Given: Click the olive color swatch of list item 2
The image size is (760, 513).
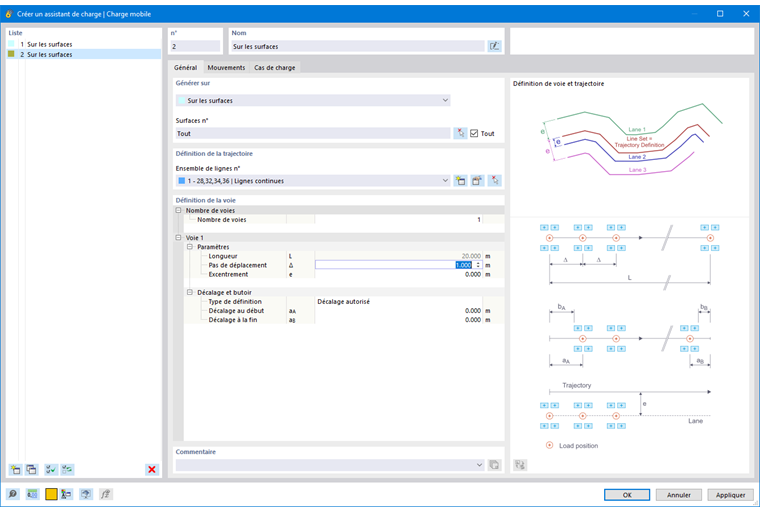Looking at the screenshot, I should point(11,54).
